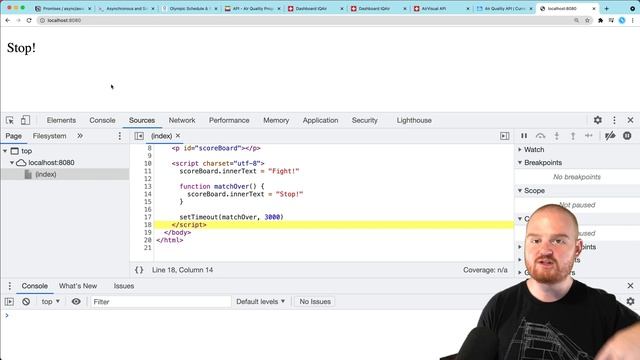
Task: Select the (index) editor tab
Action: click(x=161, y=136)
